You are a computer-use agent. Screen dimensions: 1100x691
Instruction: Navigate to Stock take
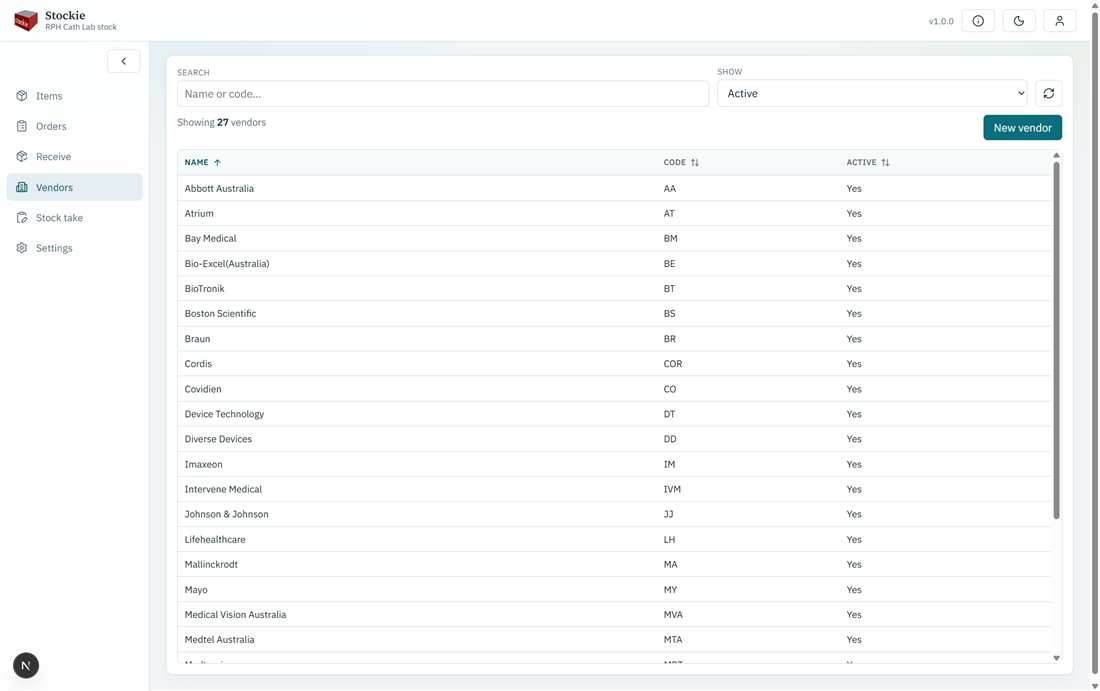74,217
